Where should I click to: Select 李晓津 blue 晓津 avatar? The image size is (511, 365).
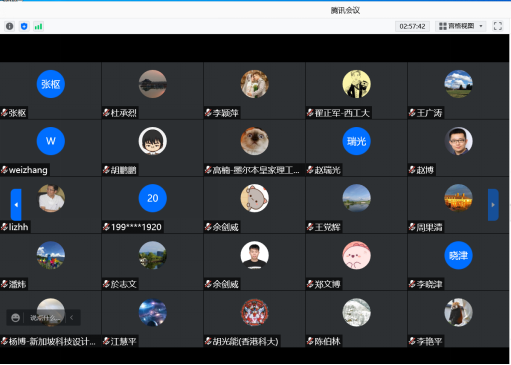click(x=459, y=255)
